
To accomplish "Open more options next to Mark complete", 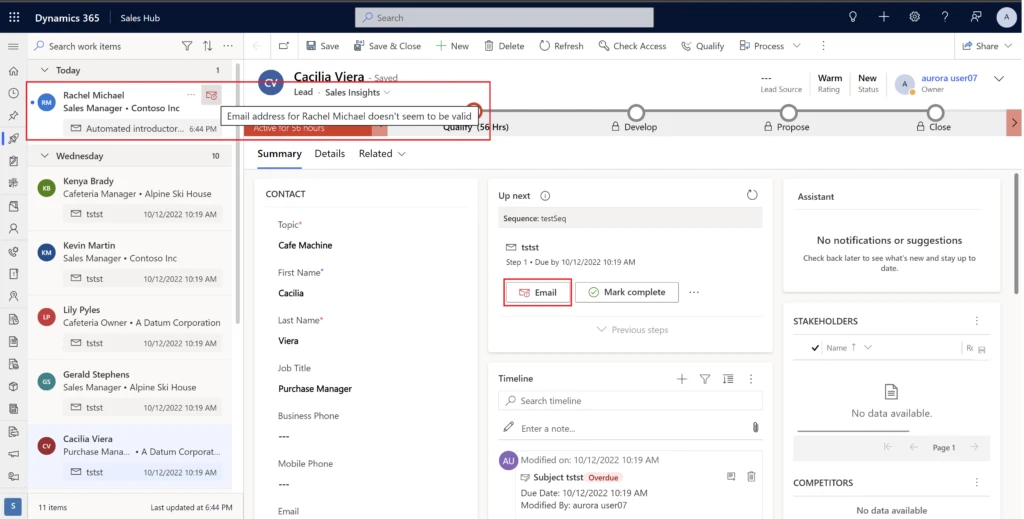I will coord(694,292).
